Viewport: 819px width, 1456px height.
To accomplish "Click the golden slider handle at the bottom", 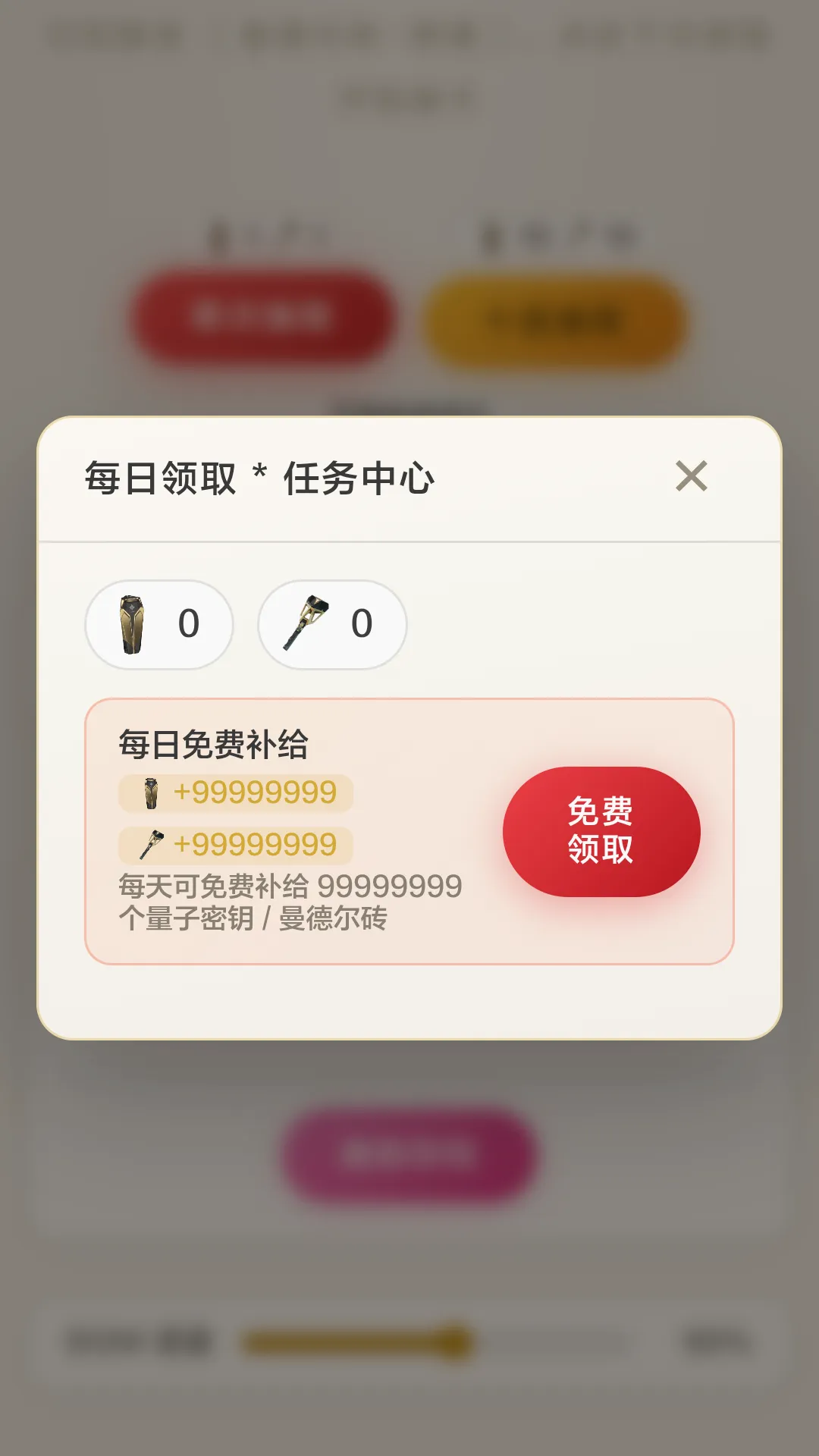I will click(453, 1343).
